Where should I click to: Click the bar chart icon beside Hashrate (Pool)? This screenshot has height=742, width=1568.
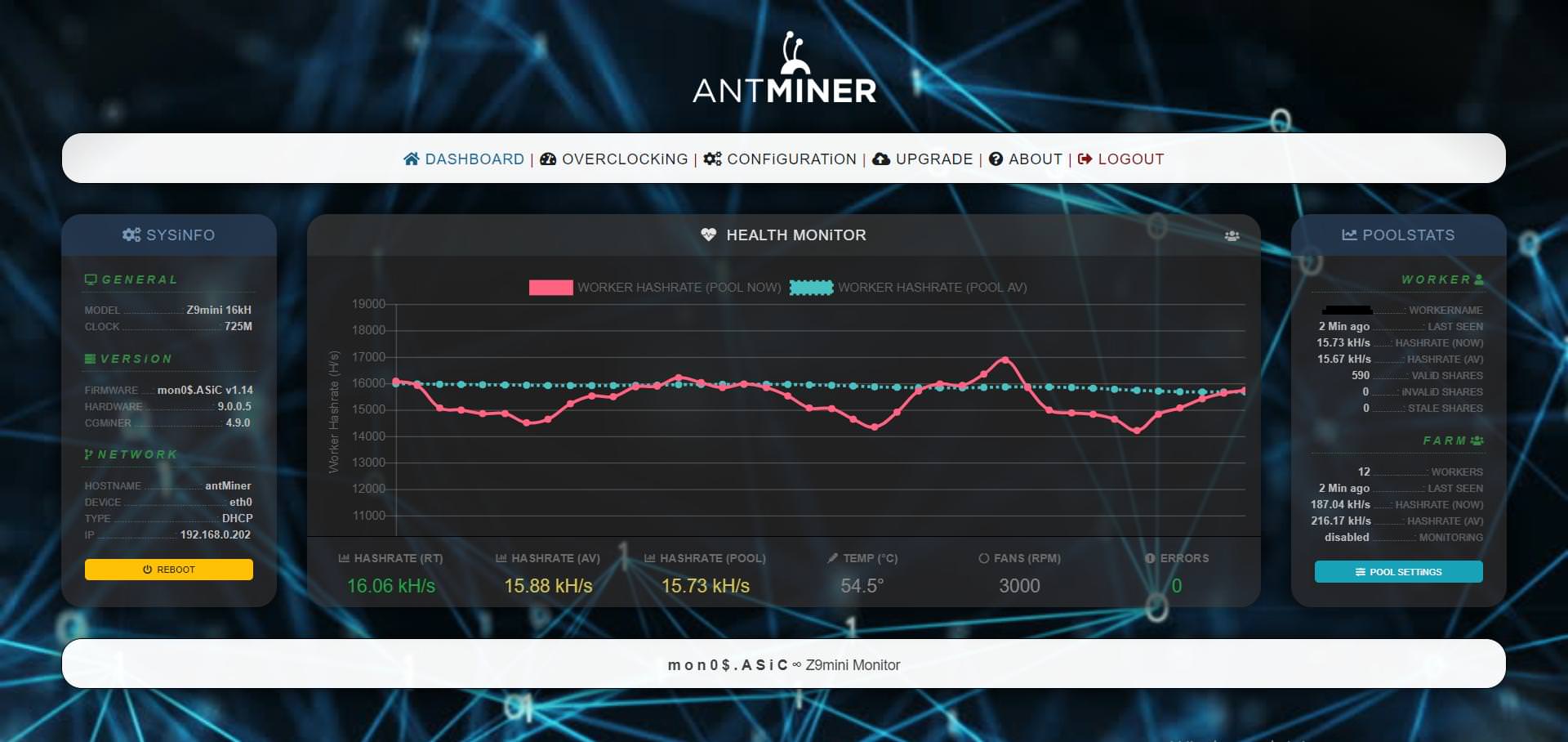(650, 558)
